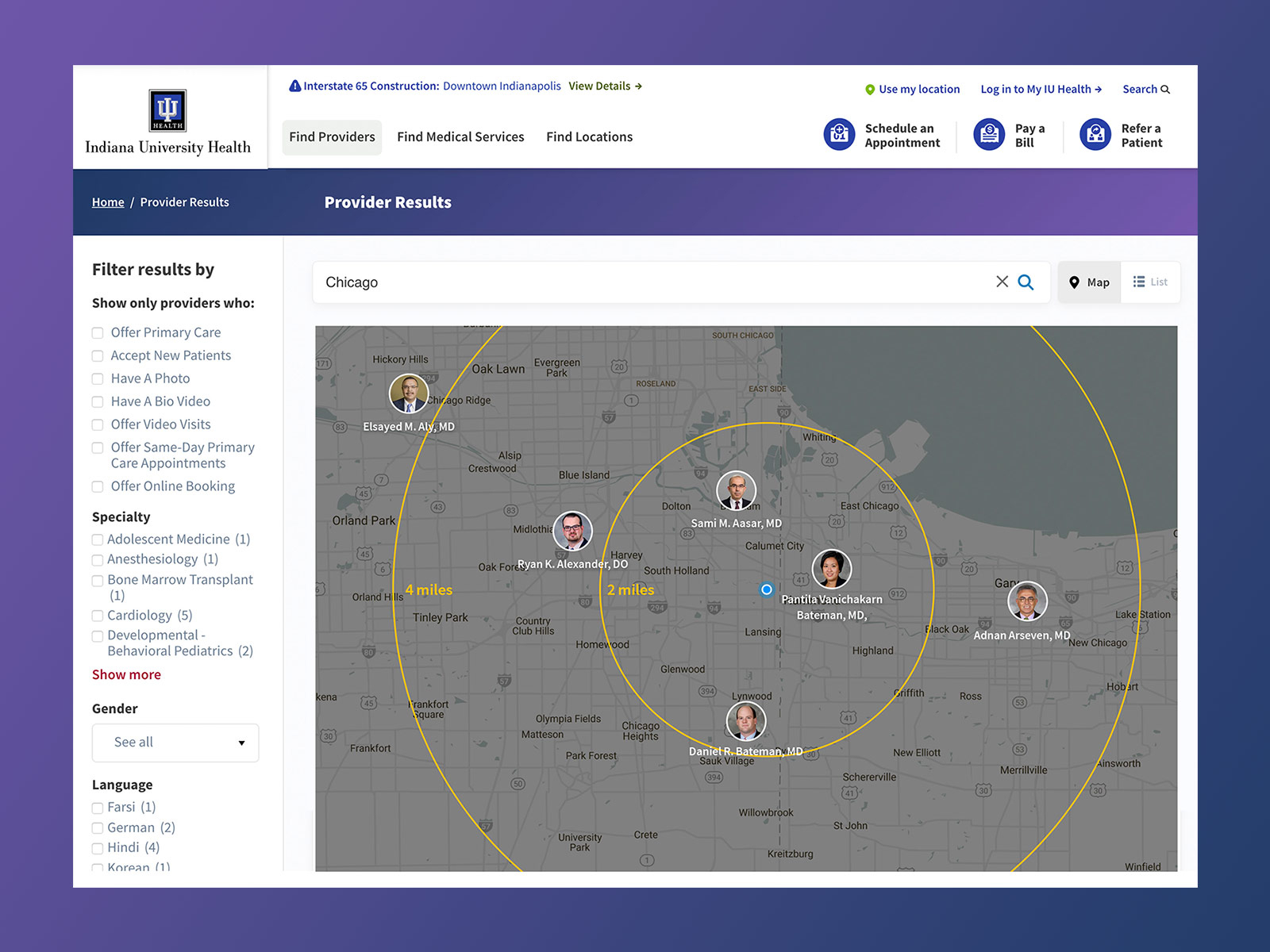
Task: Click Downtown Indianapolis alert text
Action: tap(502, 86)
